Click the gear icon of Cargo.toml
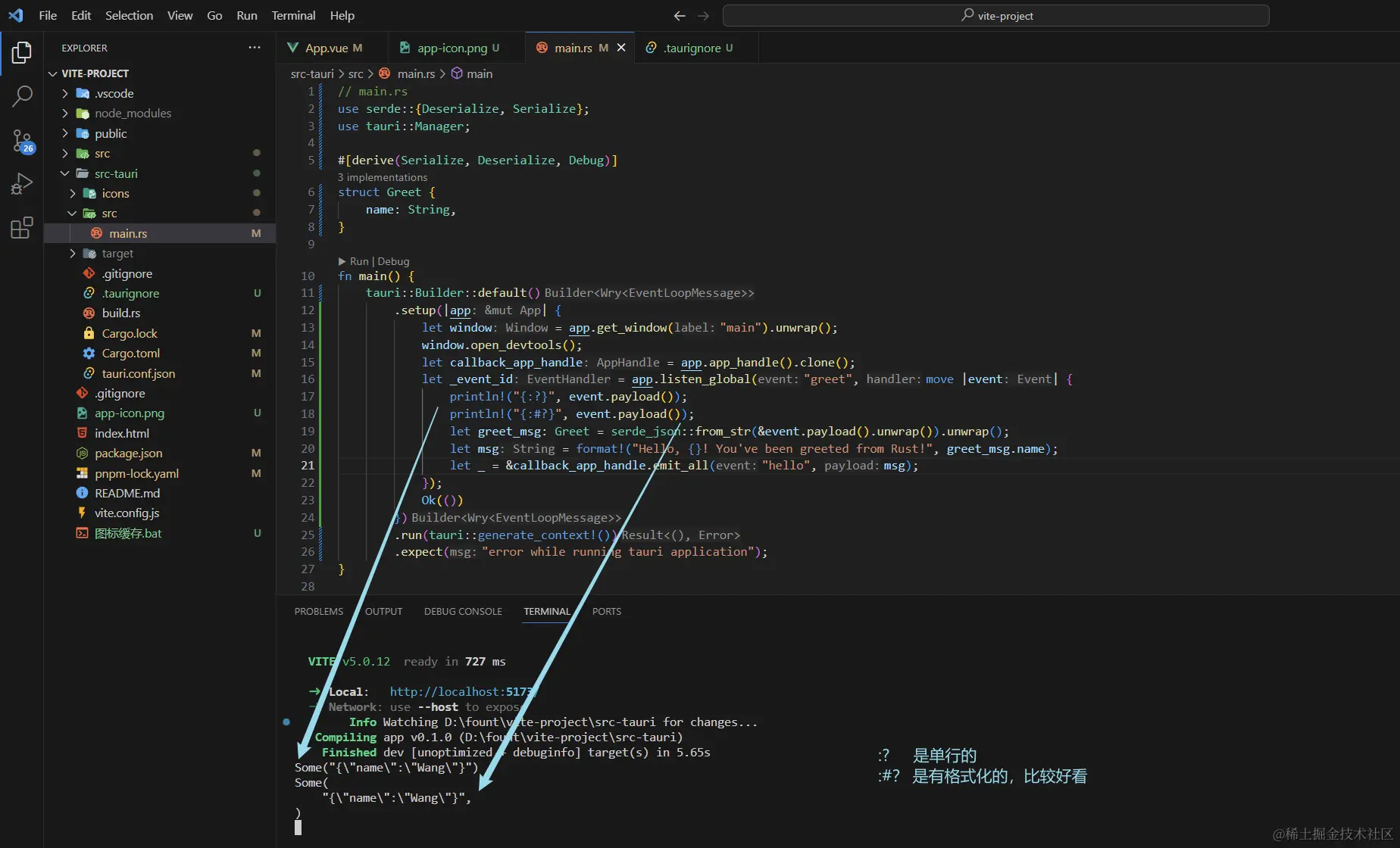Image resolution: width=1400 pixels, height=848 pixels. (89, 354)
